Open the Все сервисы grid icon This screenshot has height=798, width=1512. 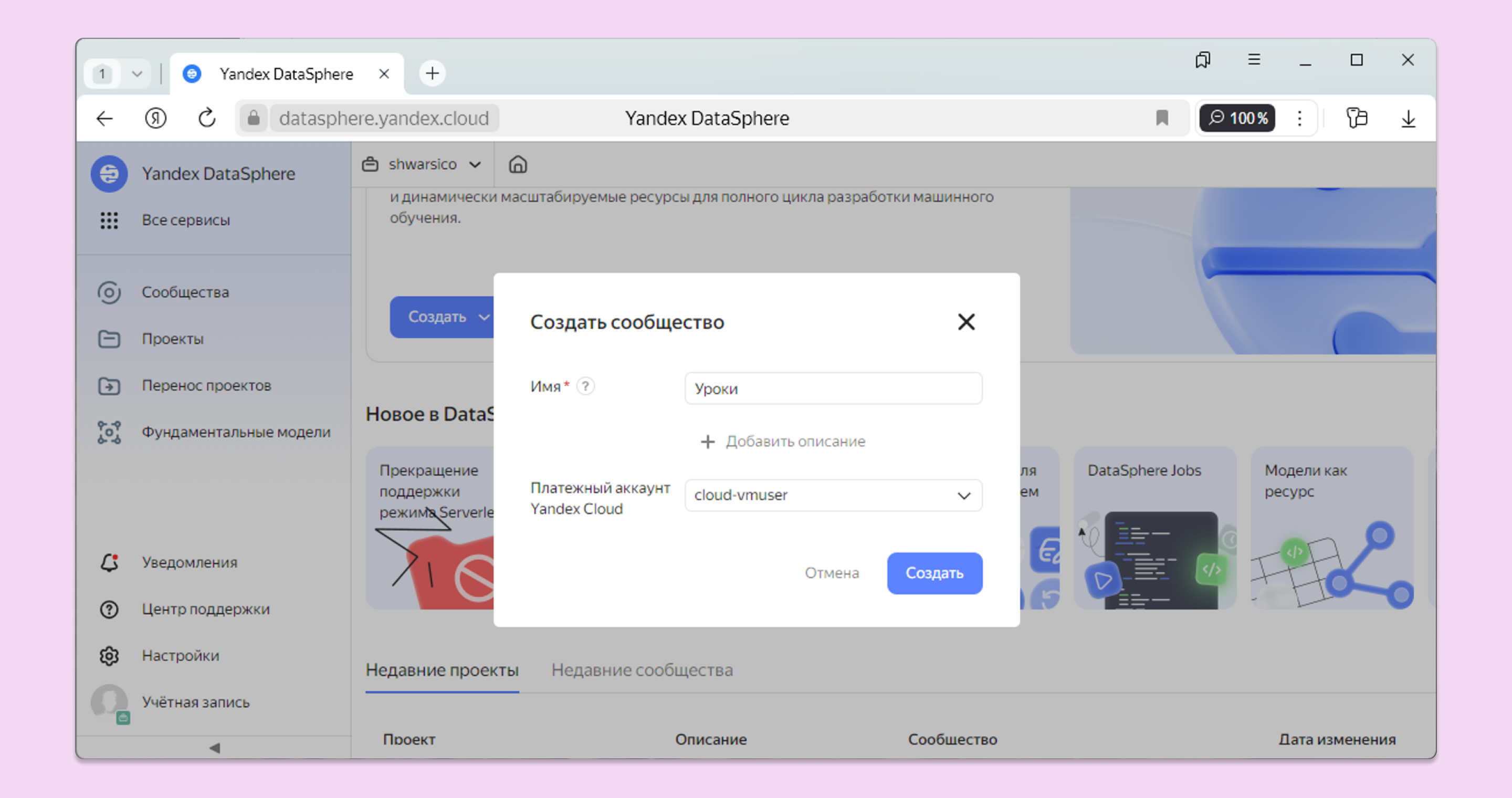pos(109,220)
